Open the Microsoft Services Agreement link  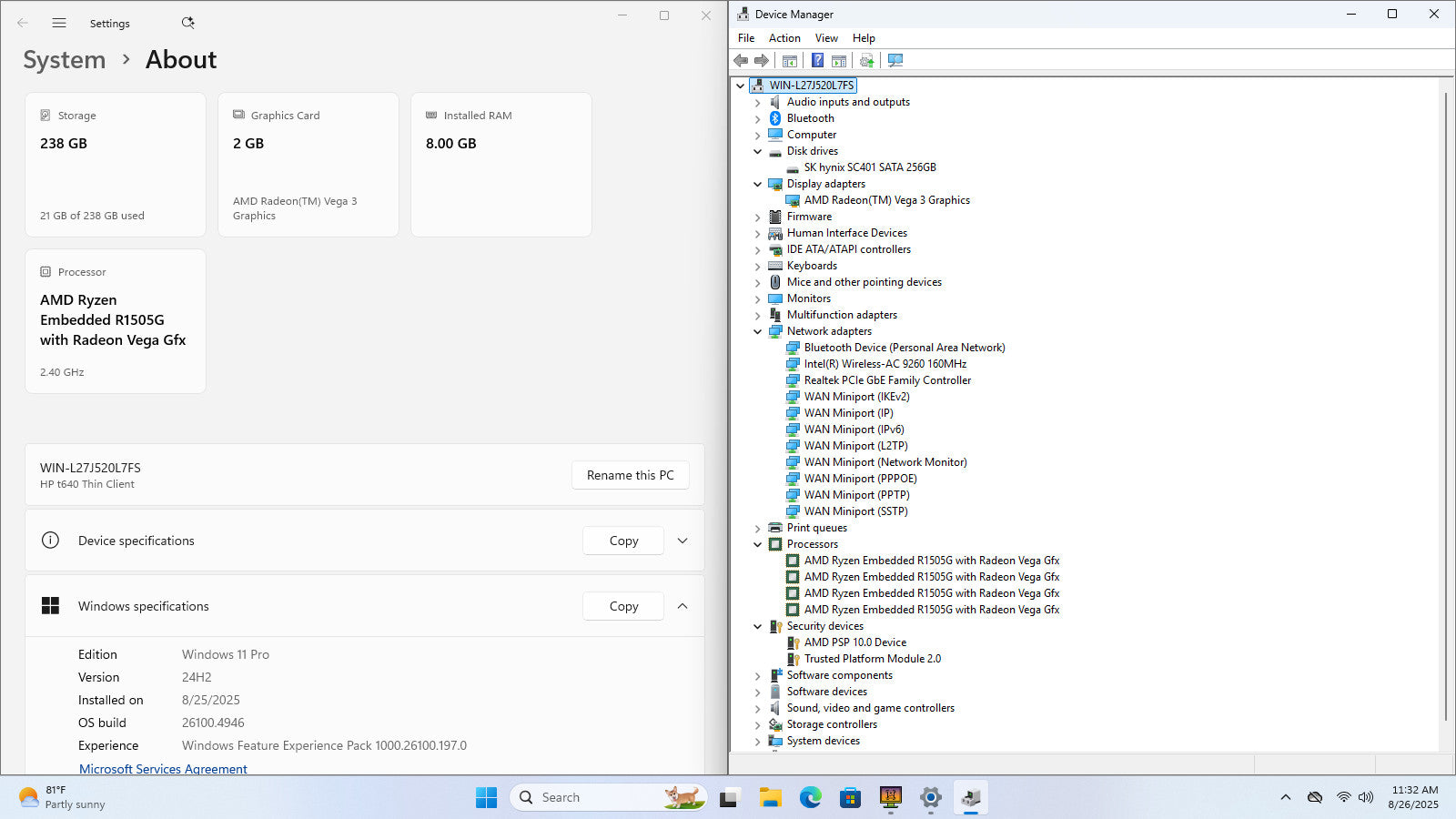pyautogui.click(x=163, y=769)
